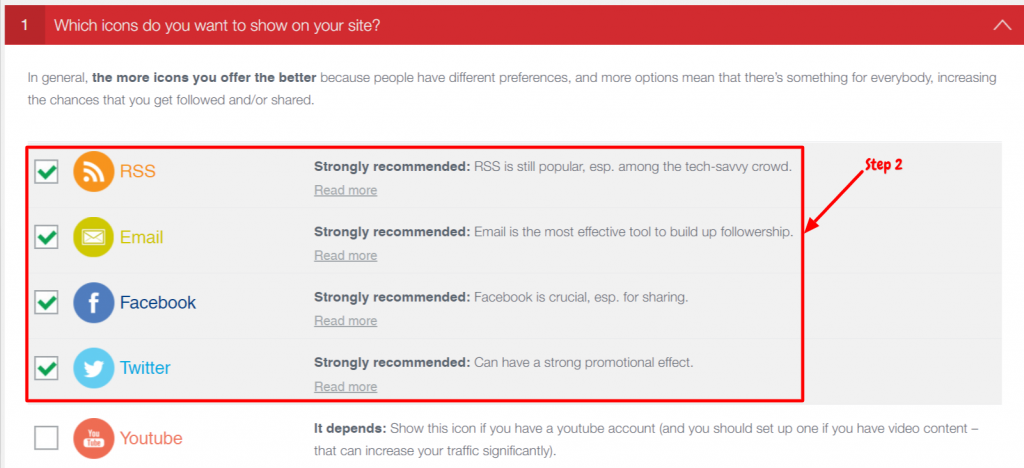The width and height of the screenshot is (1024, 468).
Task: Click the orange RSS label text
Action: tap(138, 172)
